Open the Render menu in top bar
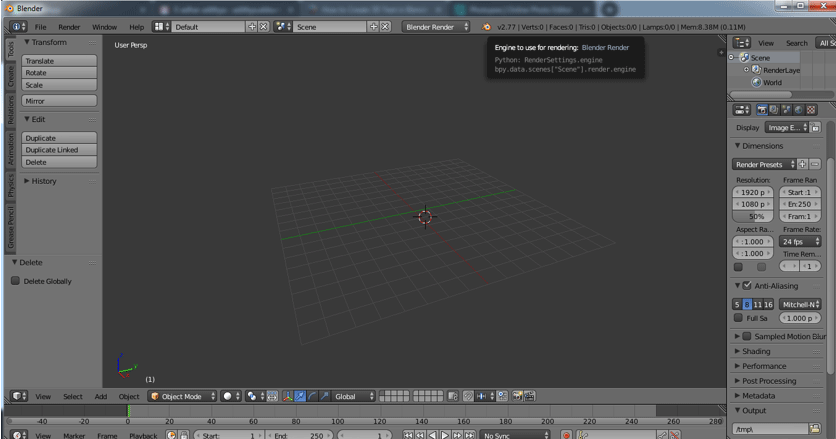This screenshot has height=439, width=836. (x=69, y=27)
